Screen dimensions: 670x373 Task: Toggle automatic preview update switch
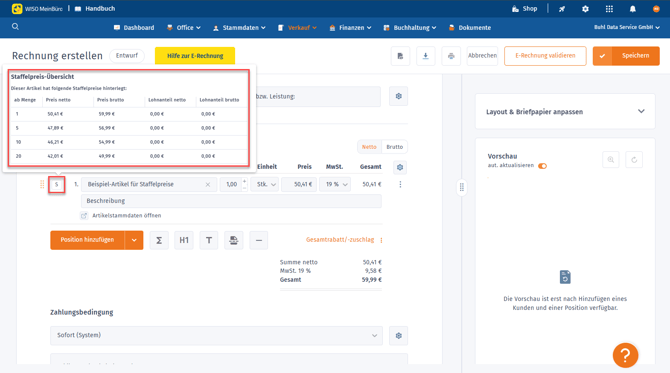[542, 166]
